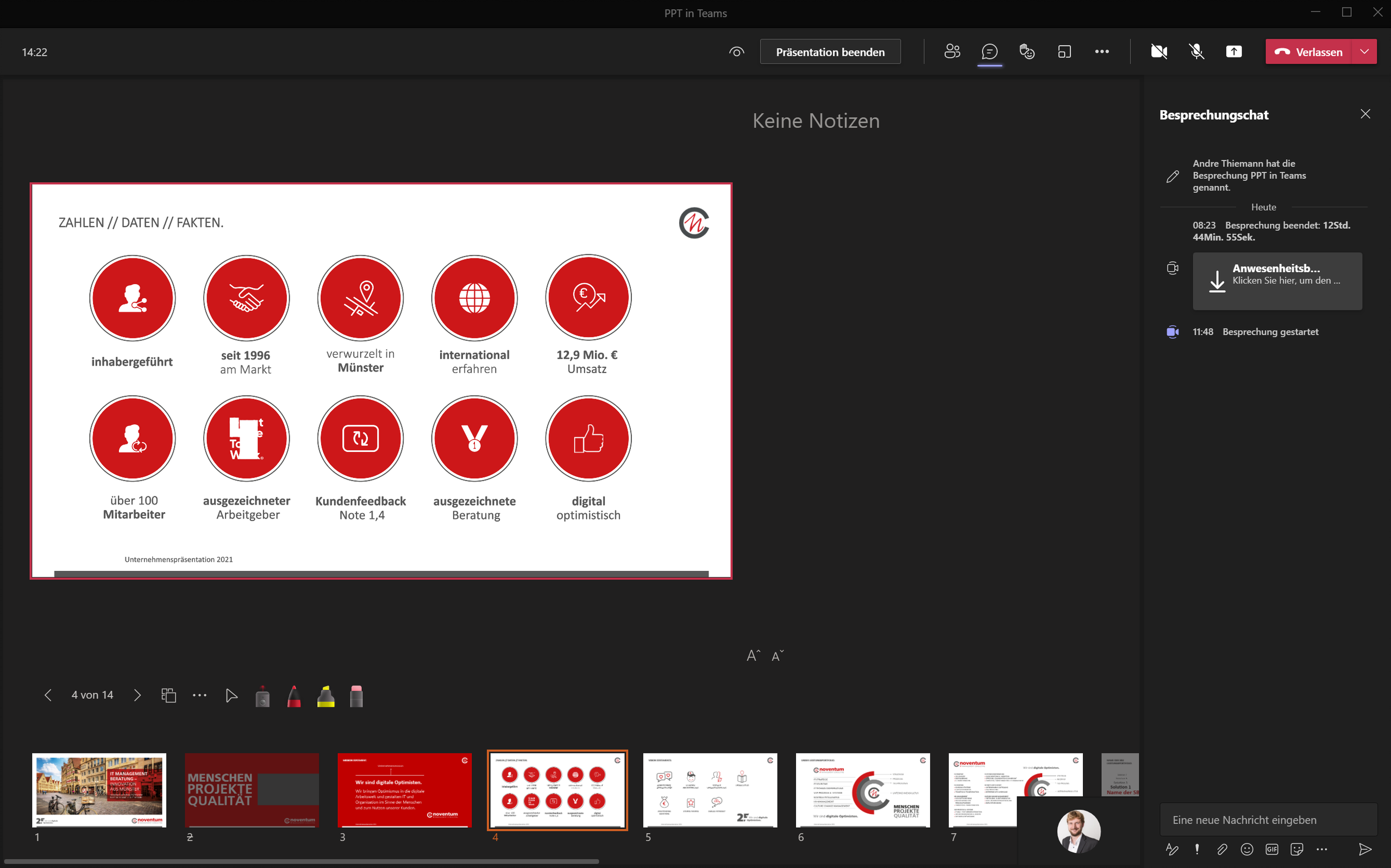Open more presentation options

[200, 695]
